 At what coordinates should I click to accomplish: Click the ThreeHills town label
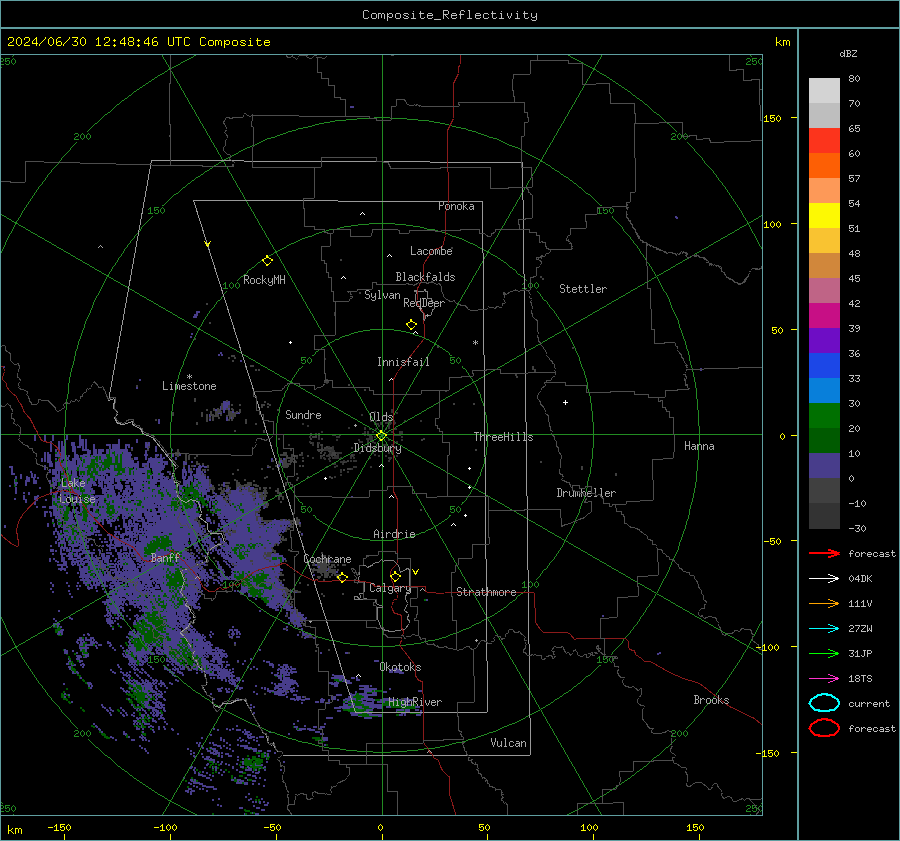(503, 437)
